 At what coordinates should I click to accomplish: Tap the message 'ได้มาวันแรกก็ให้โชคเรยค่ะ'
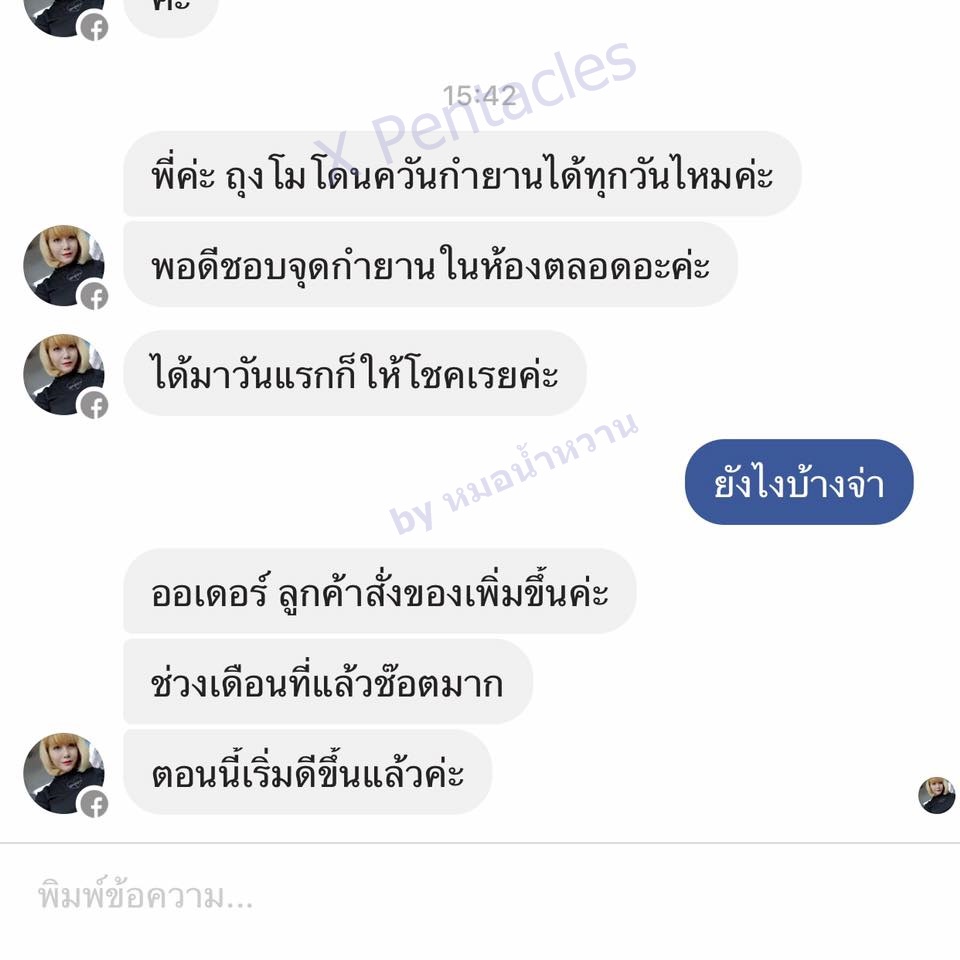355,373
